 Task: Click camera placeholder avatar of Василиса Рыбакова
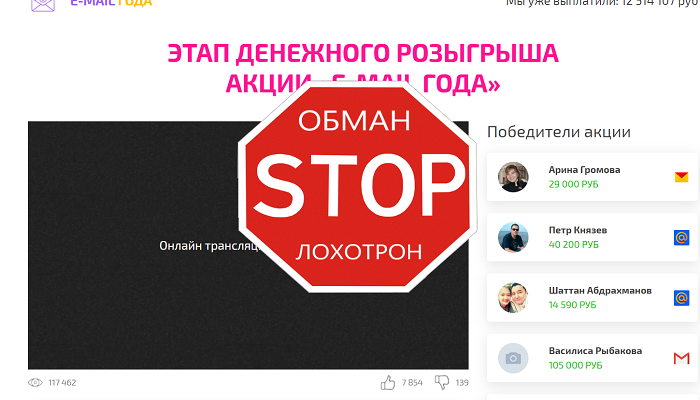tap(513, 358)
